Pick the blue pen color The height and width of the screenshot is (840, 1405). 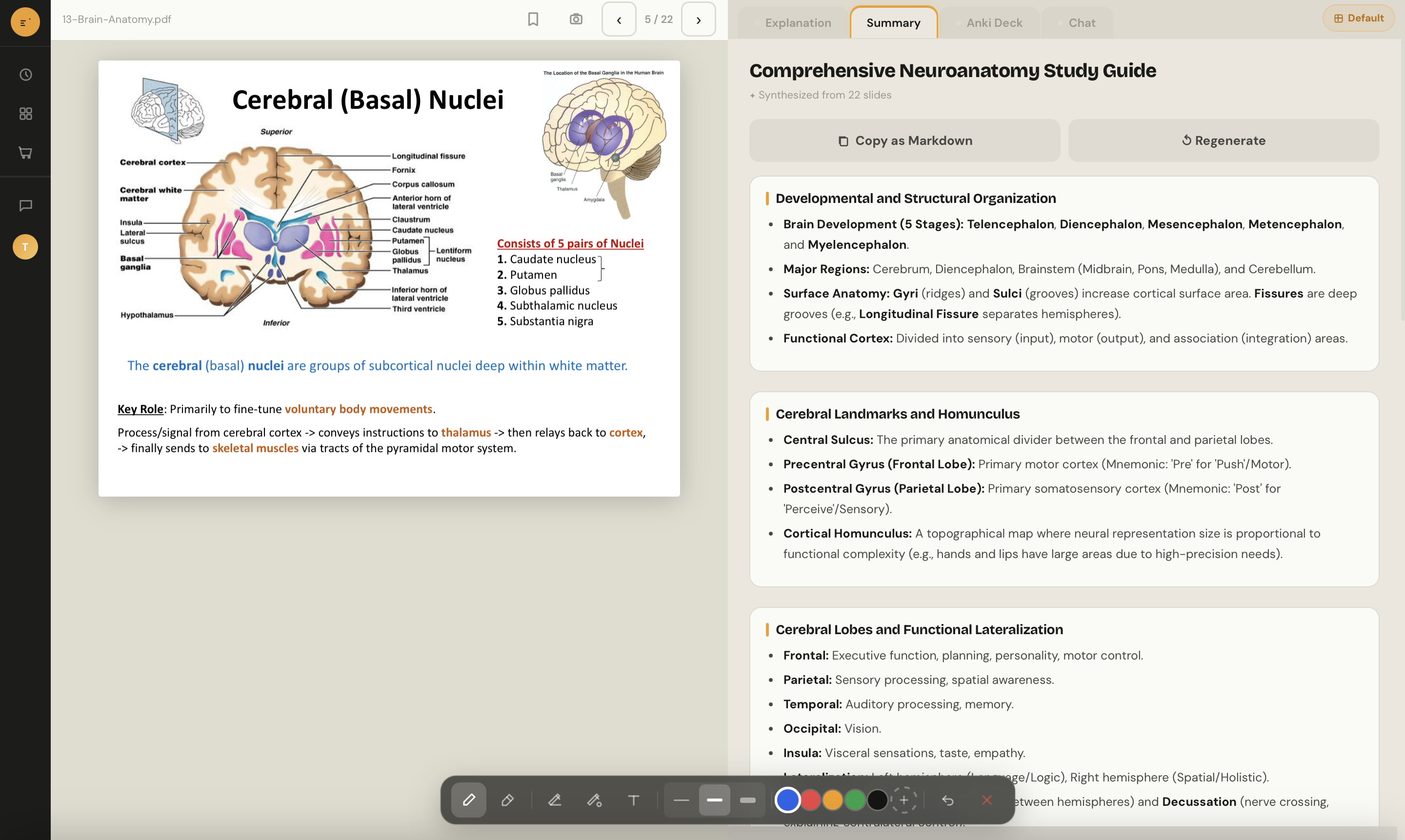pyautogui.click(x=787, y=800)
